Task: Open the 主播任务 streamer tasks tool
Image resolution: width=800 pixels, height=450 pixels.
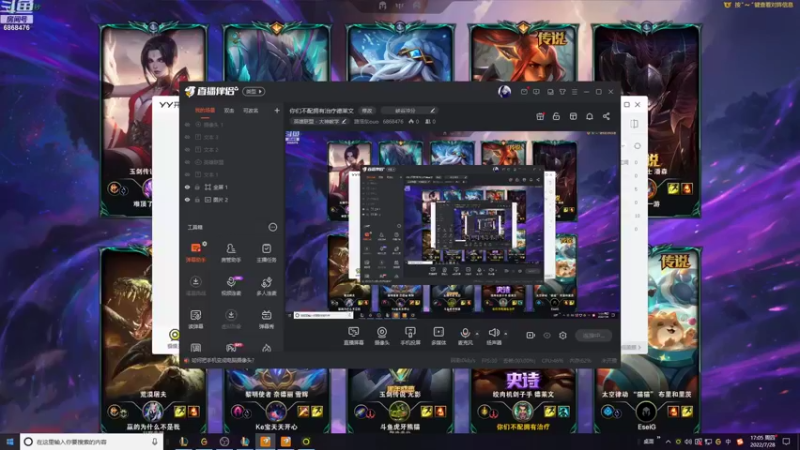Action: coord(266,252)
